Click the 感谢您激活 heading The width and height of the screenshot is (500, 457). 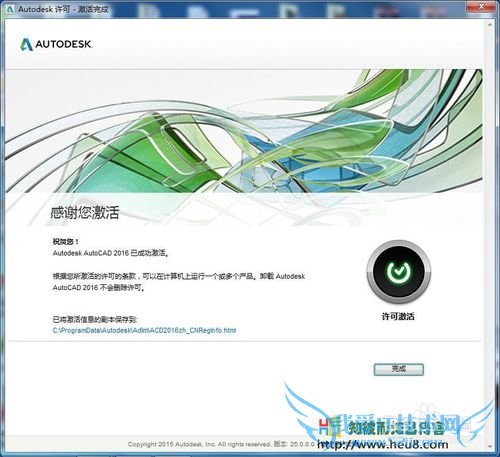pyautogui.click(x=85, y=212)
